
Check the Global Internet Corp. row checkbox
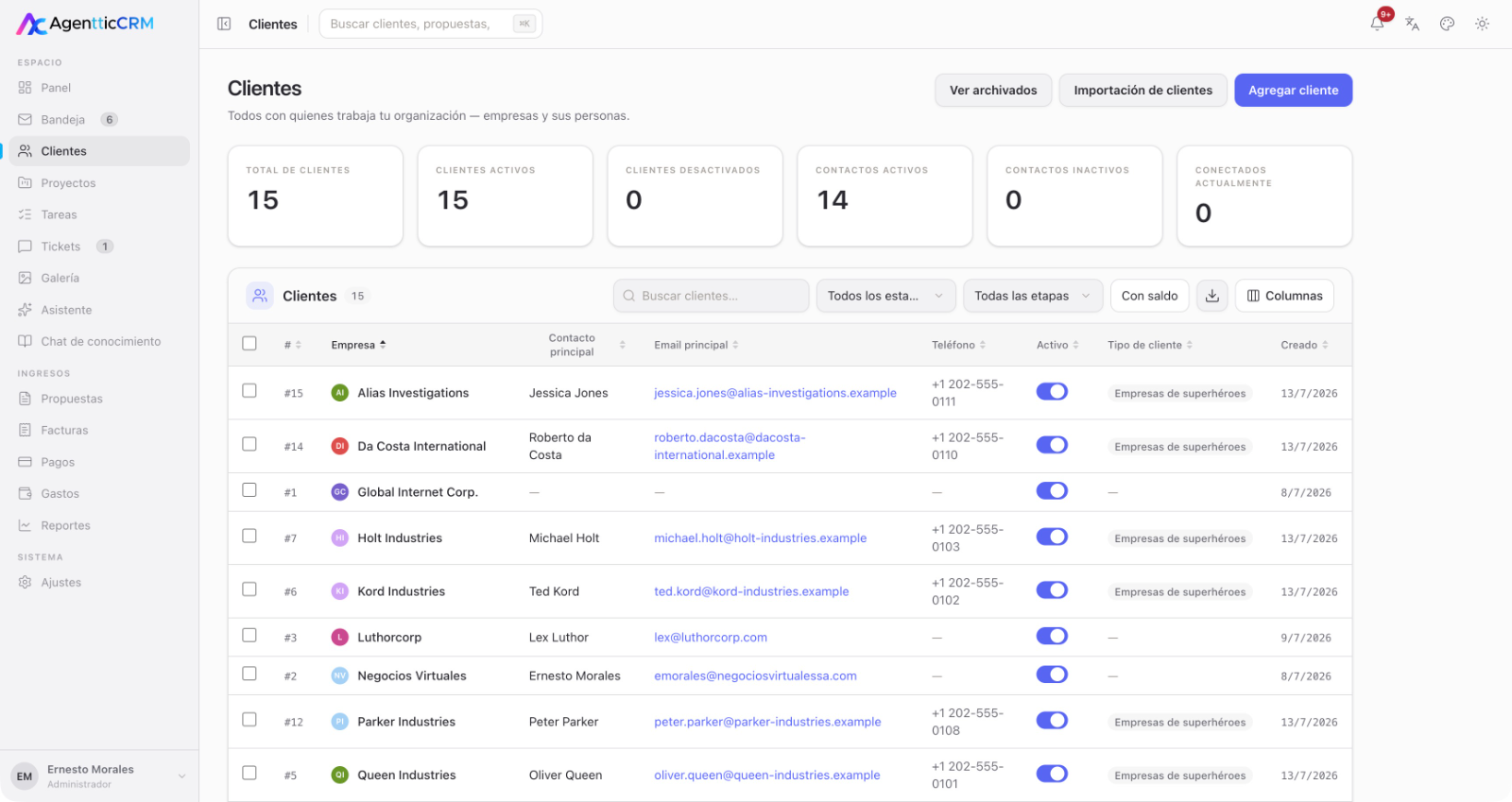click(249, 489)
